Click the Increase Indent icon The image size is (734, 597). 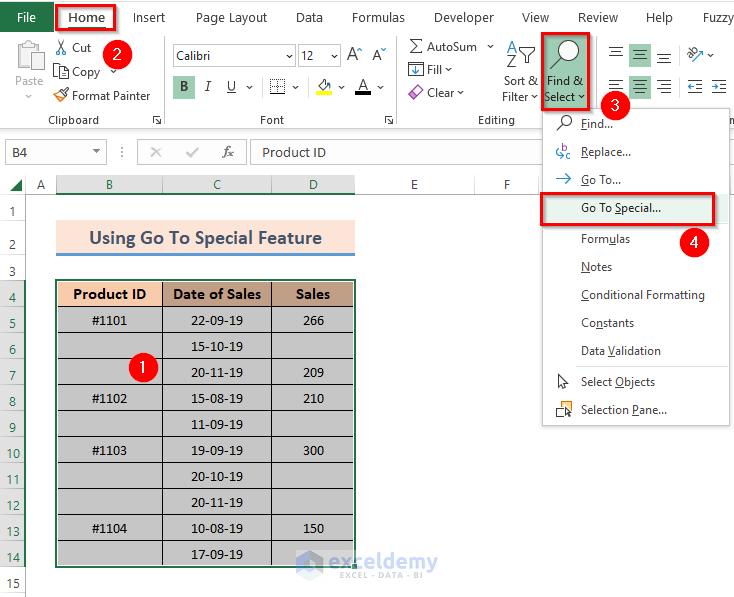tap(719, 87)
